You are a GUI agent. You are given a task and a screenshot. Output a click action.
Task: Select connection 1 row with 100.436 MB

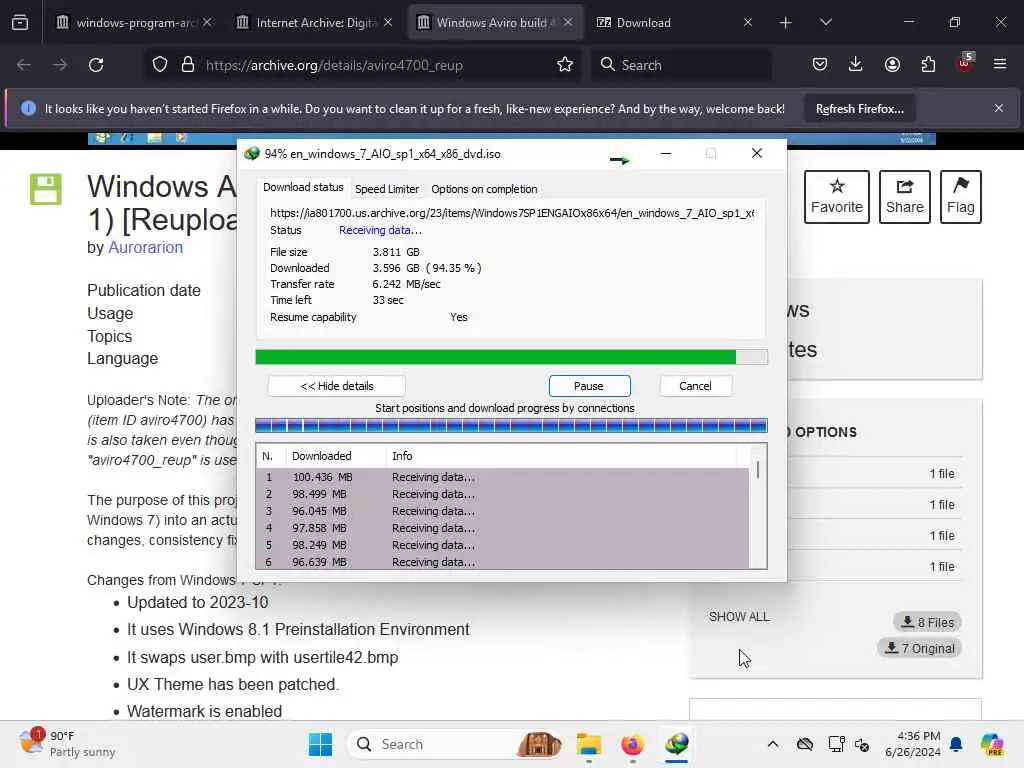[502, 477]
